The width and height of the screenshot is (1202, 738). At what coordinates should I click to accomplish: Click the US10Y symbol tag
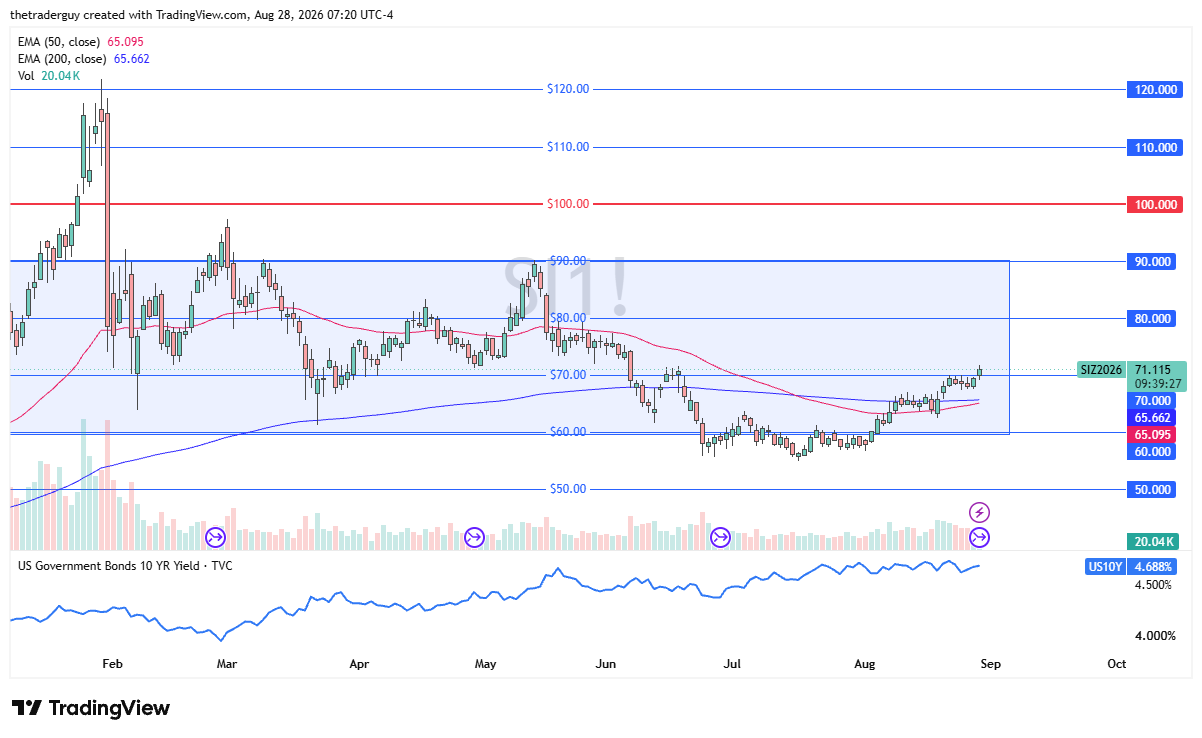(1106, 566)
